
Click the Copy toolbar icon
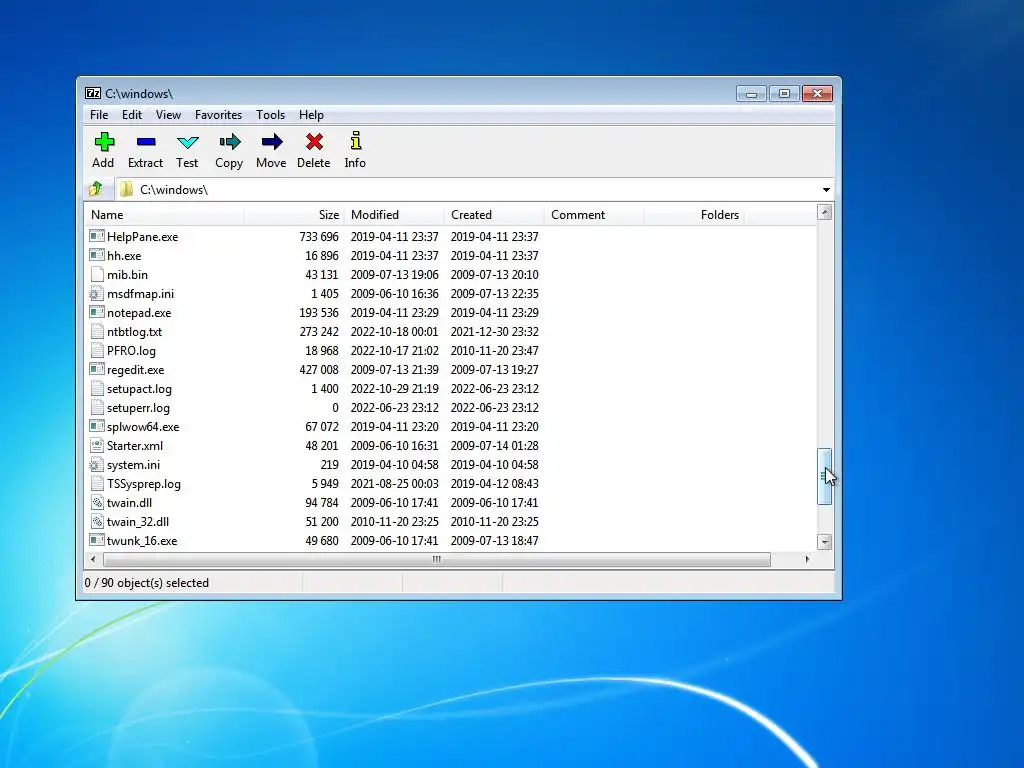coord(229,142)
